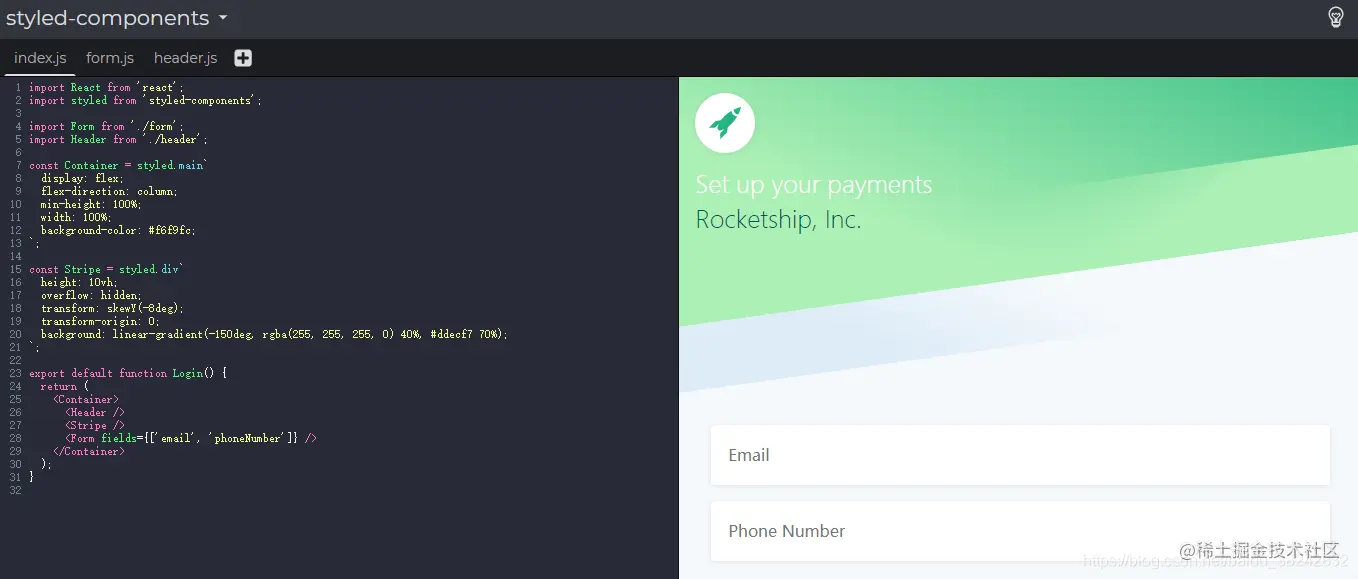Click the '<Form fields=' code line
Screen dimensions: 1358x579
(x=191, y=439)
